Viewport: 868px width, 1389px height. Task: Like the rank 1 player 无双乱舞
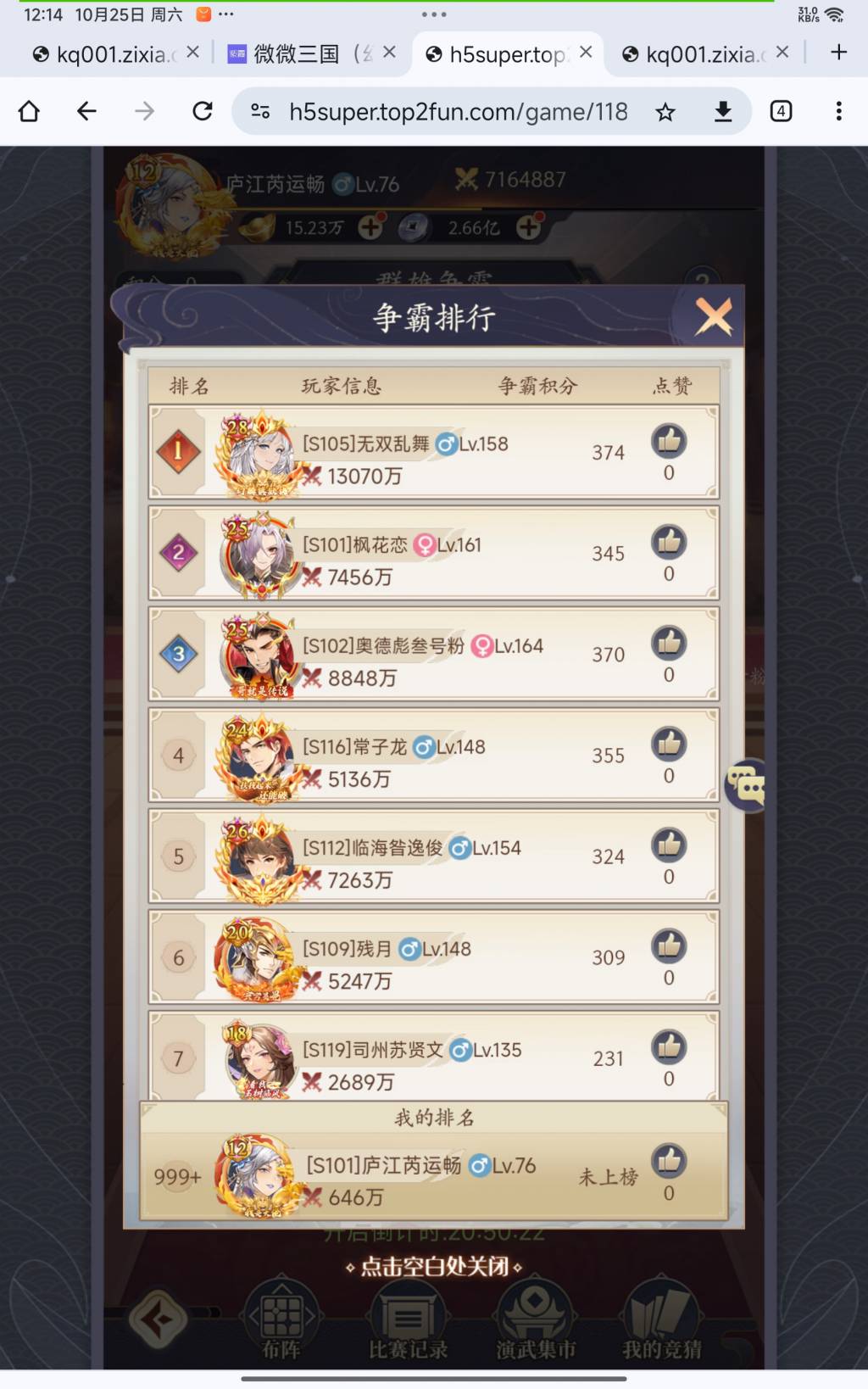[669, 441]
